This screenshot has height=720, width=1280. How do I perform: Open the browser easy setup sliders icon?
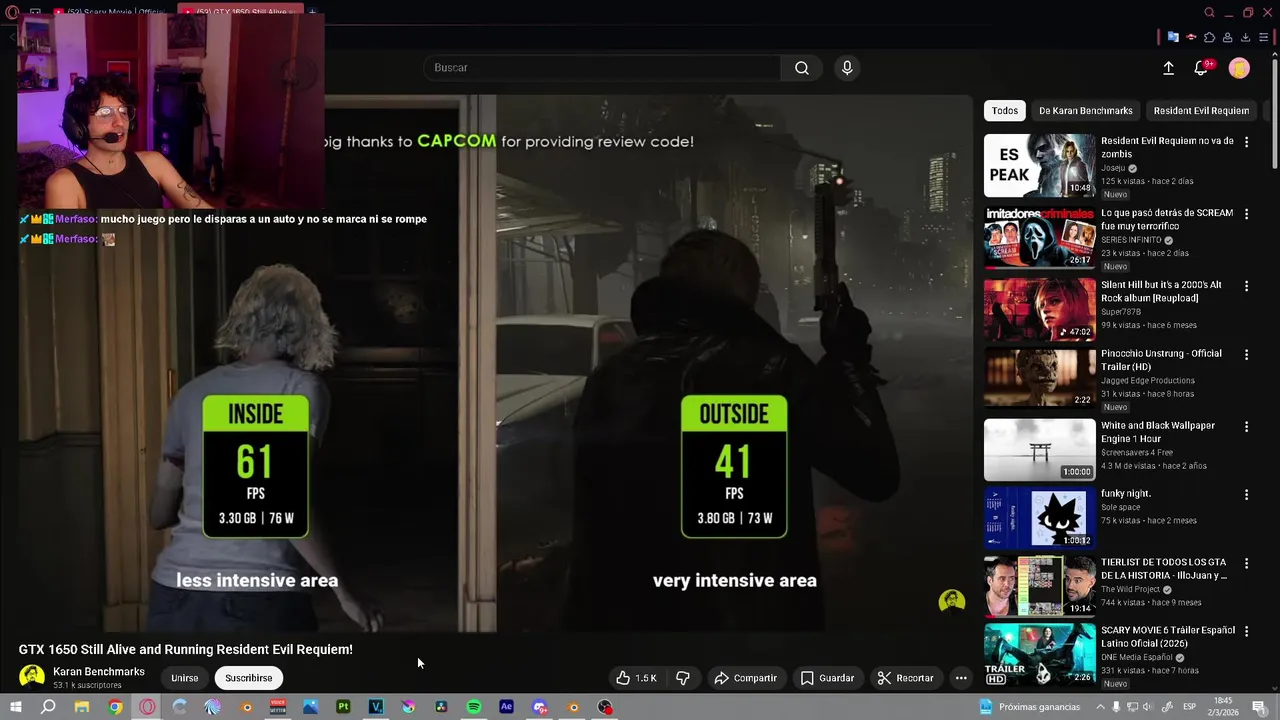(x=1263, y=38)
